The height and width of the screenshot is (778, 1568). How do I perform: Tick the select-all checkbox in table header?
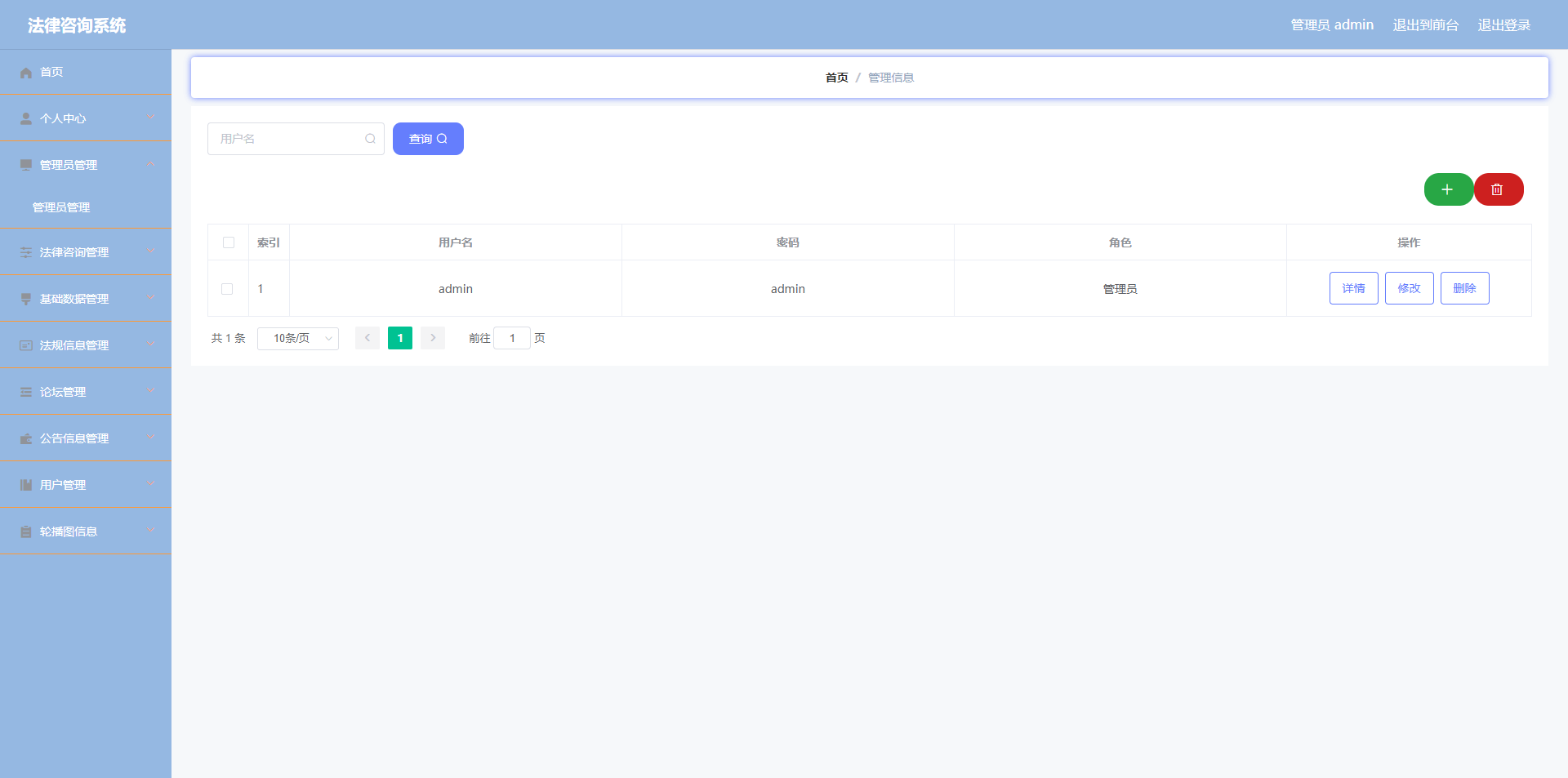[x=229, y=242]
